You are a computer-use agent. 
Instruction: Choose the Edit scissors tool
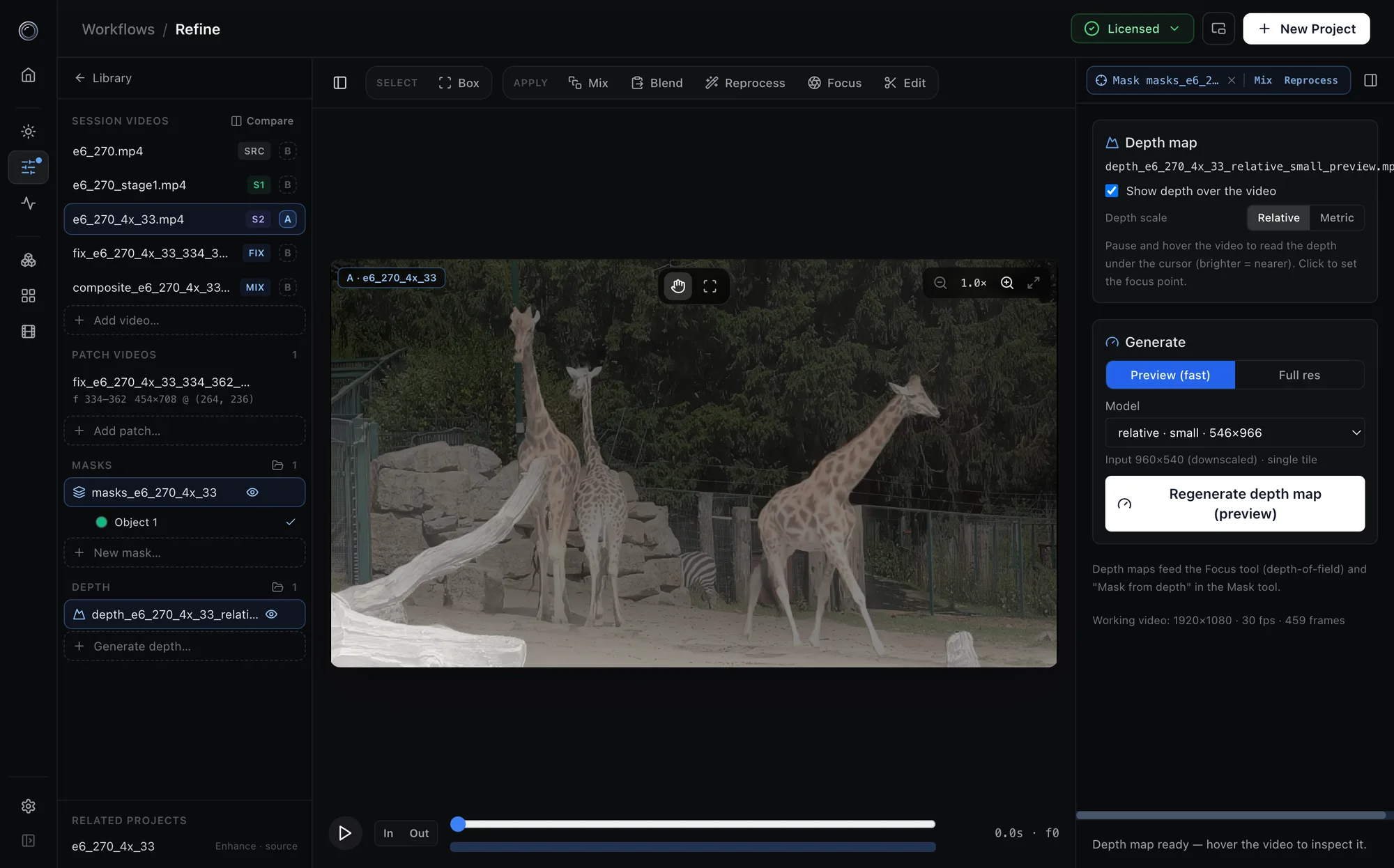[905, 83]
